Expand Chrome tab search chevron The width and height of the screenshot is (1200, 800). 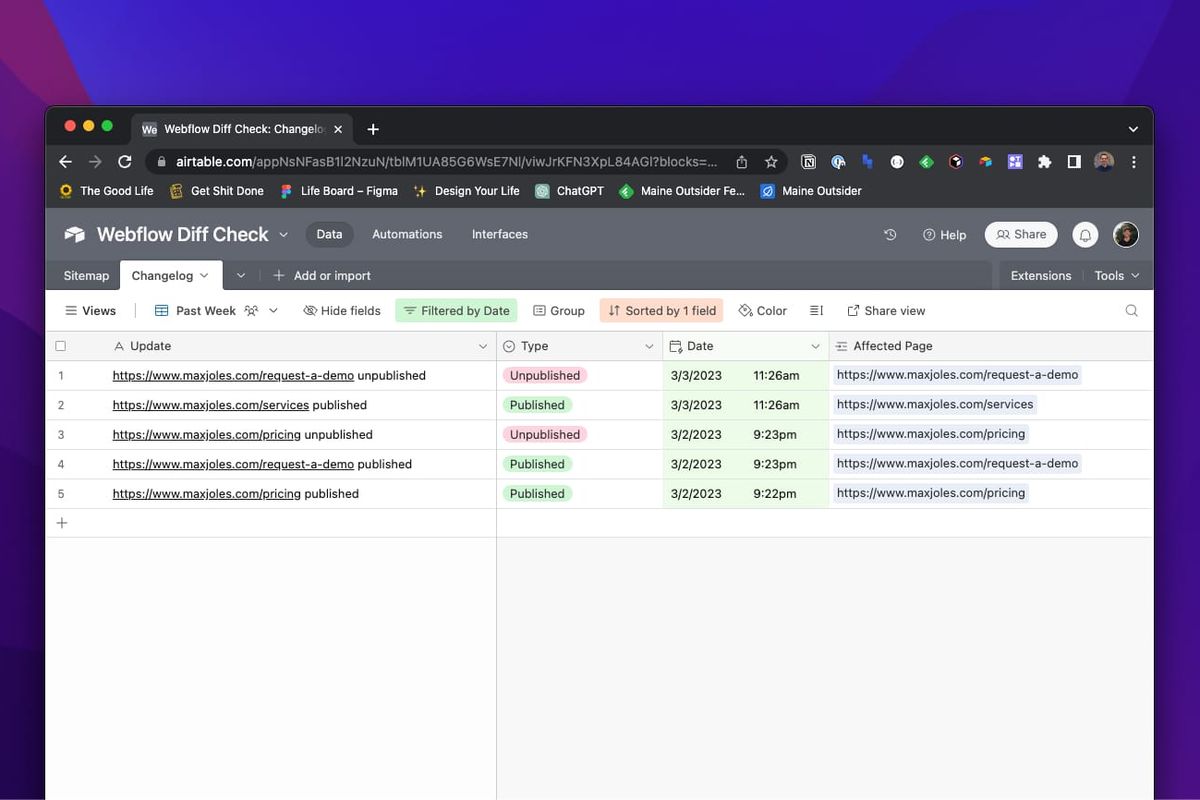(x=1133, y=130)
